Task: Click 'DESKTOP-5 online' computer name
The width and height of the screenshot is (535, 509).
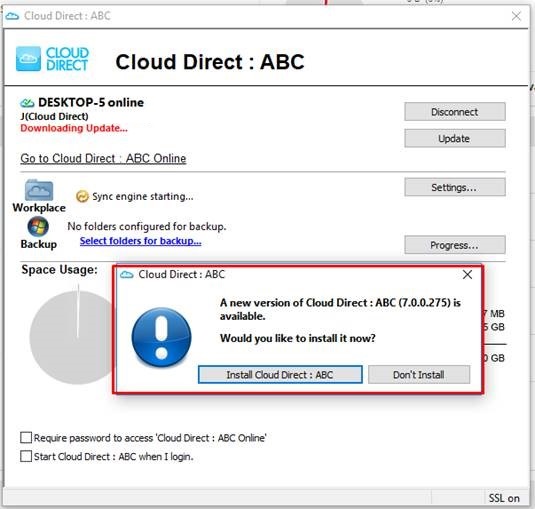Action: [91, 103]
